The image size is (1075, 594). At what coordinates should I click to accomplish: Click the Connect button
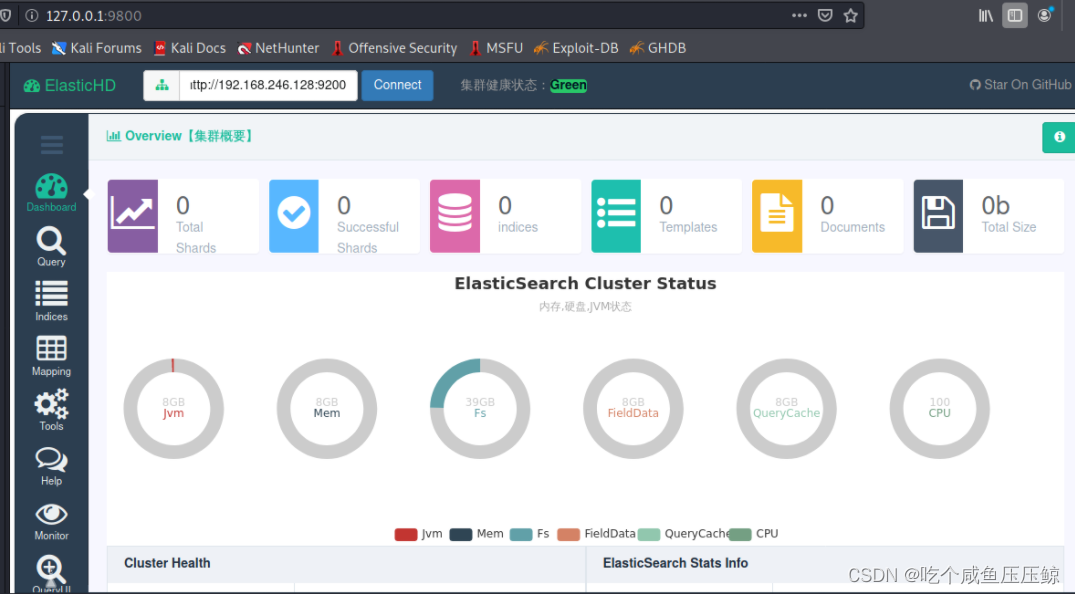click(397, 85)
